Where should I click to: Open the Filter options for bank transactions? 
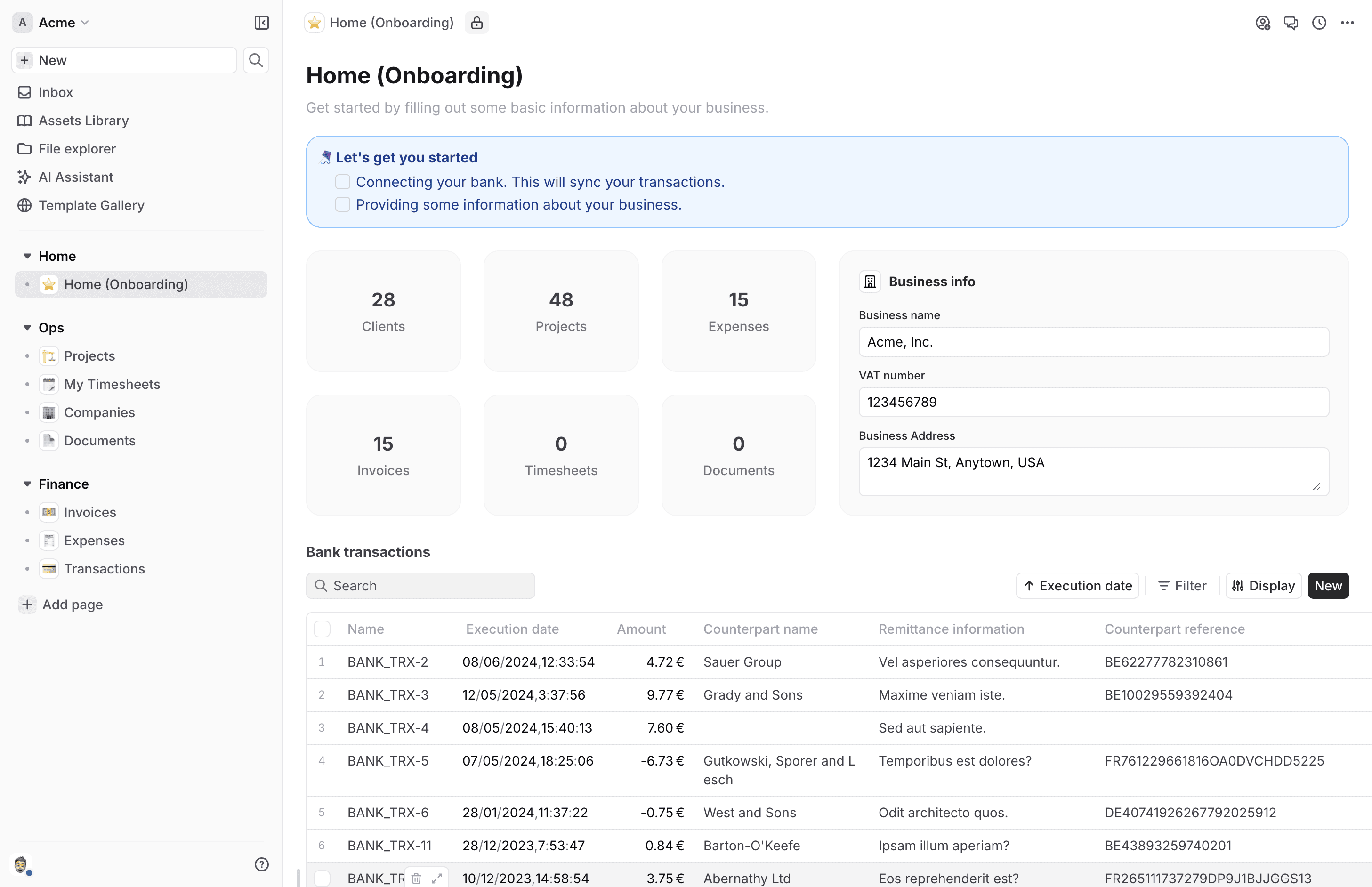(1182, 585)
